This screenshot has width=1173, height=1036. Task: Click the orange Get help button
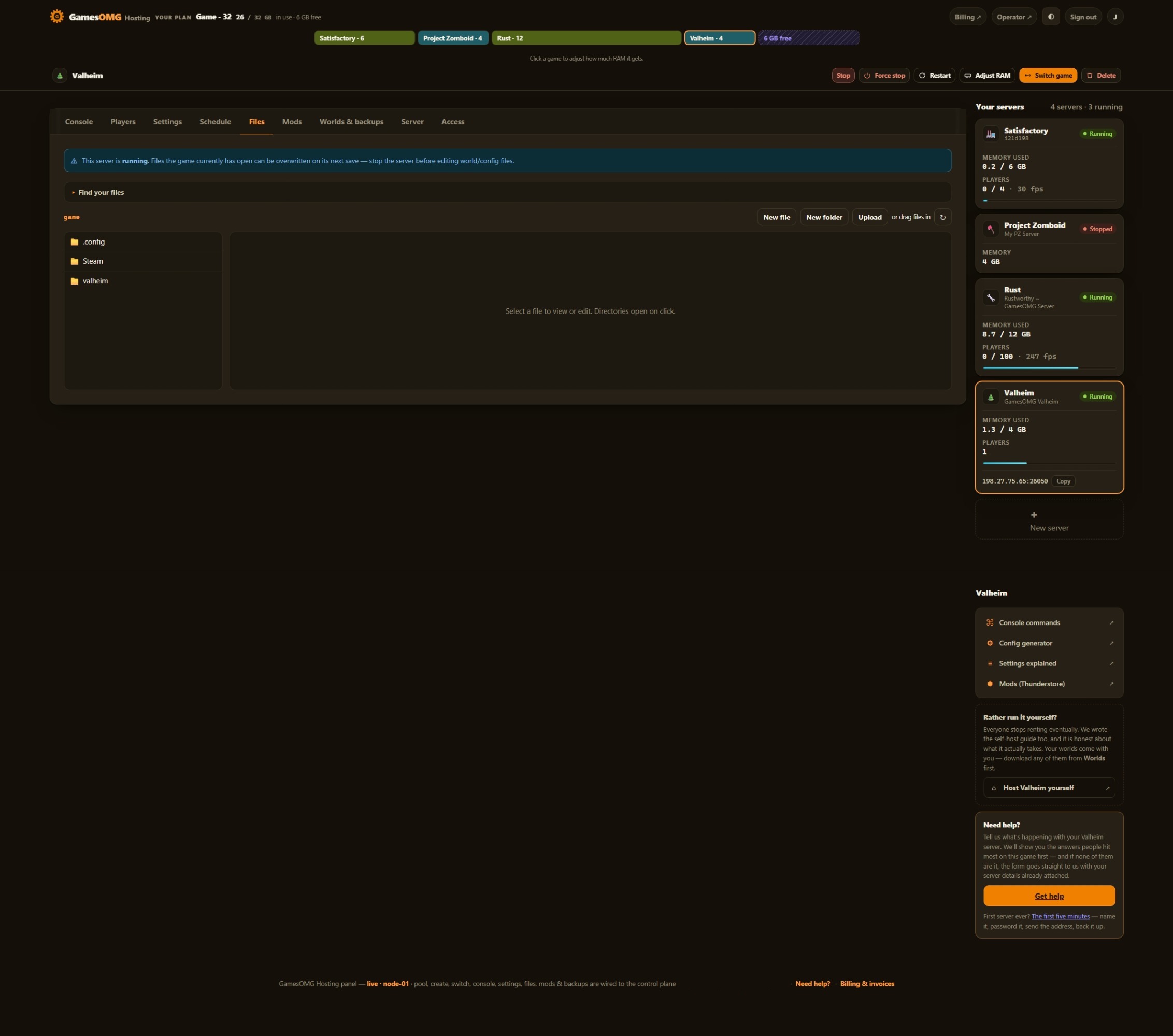tap(1049, 896)
